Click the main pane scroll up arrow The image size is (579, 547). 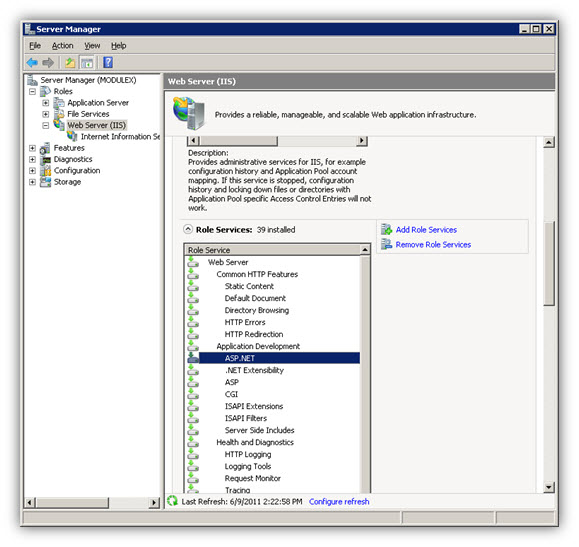(x=549, y=142)
